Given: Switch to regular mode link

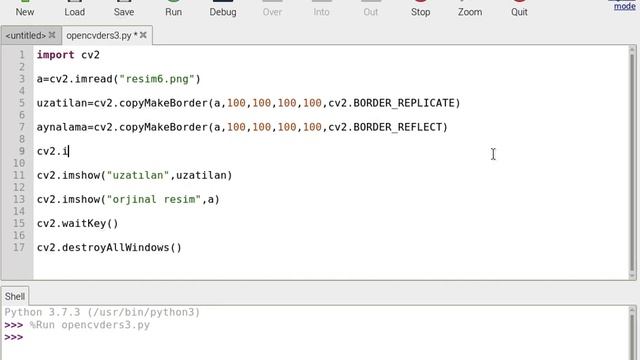Looking at the screenshot, I should point(624,6).
